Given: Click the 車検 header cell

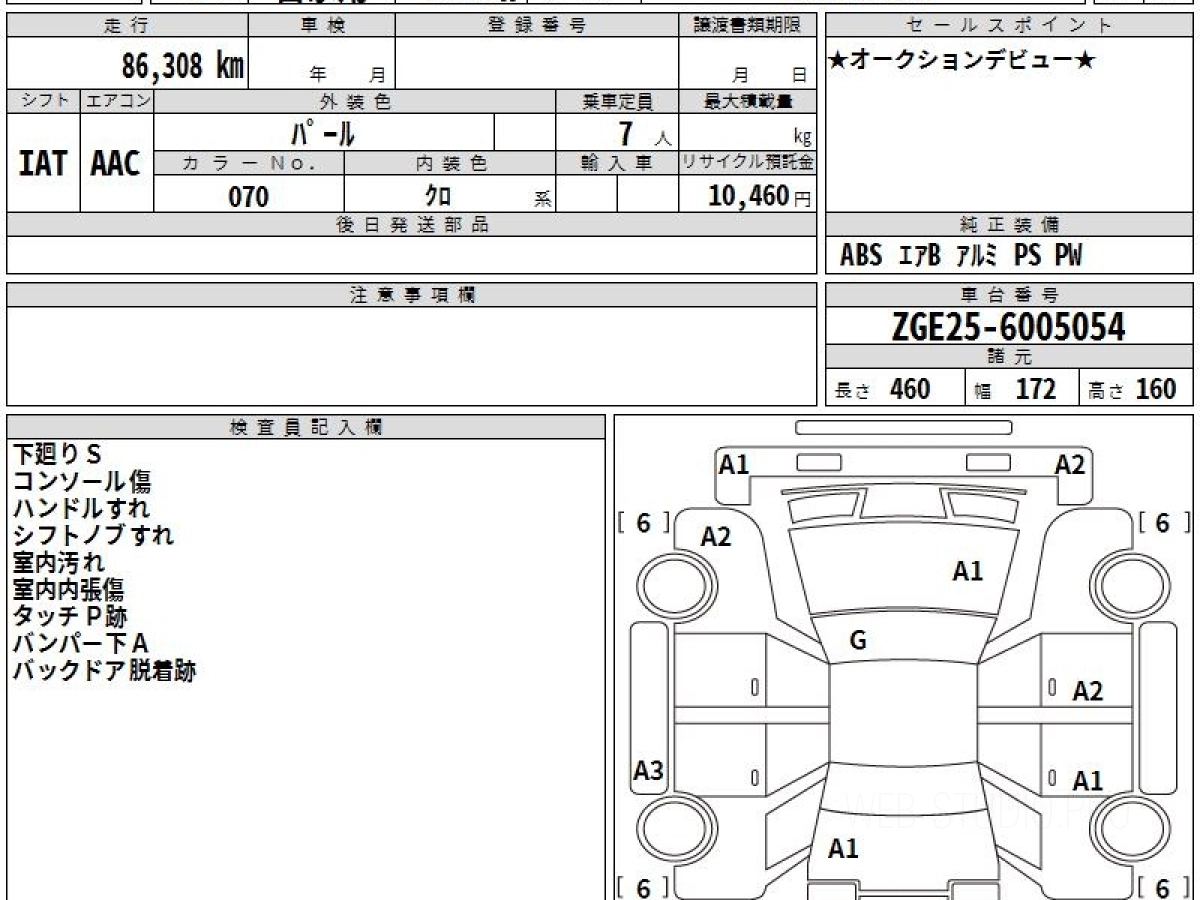Looking at the screenshot, I should tap(322, 26).
